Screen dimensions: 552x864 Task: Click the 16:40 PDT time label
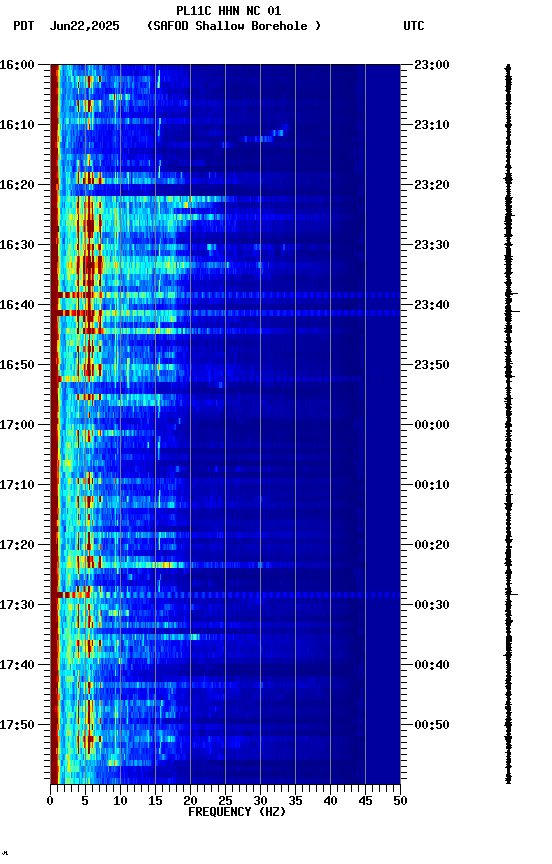pos(17,305)
